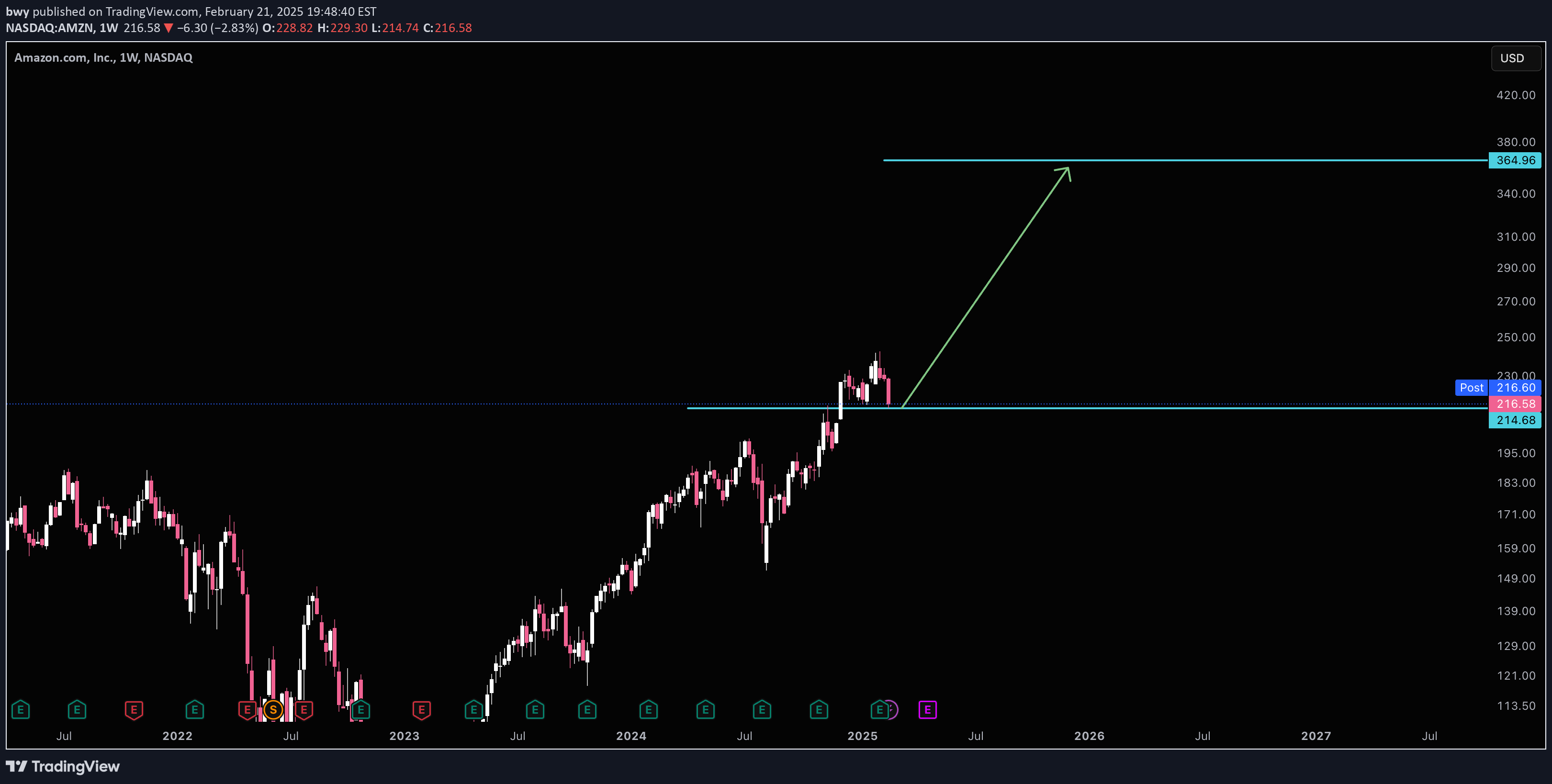Click the magenta upcoming earnings marker

928,710
